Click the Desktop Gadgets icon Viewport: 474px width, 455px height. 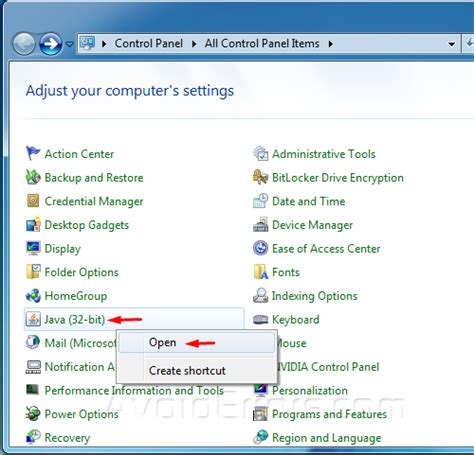[x=33, y=224]
